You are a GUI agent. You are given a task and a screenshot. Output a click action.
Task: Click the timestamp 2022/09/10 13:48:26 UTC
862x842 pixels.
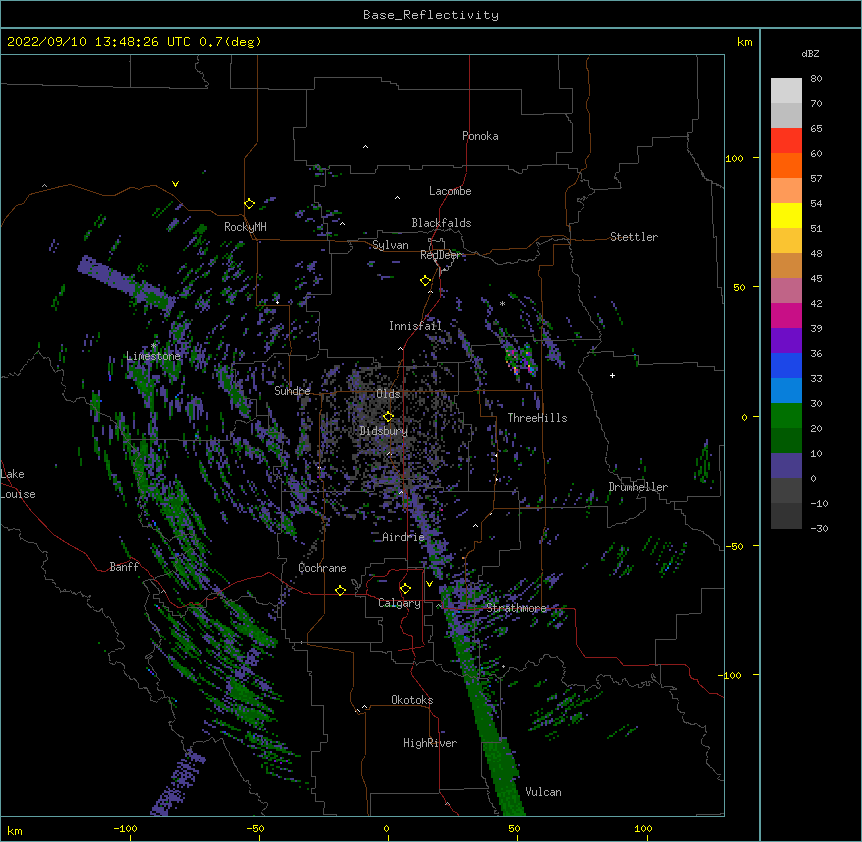[101, 42]
